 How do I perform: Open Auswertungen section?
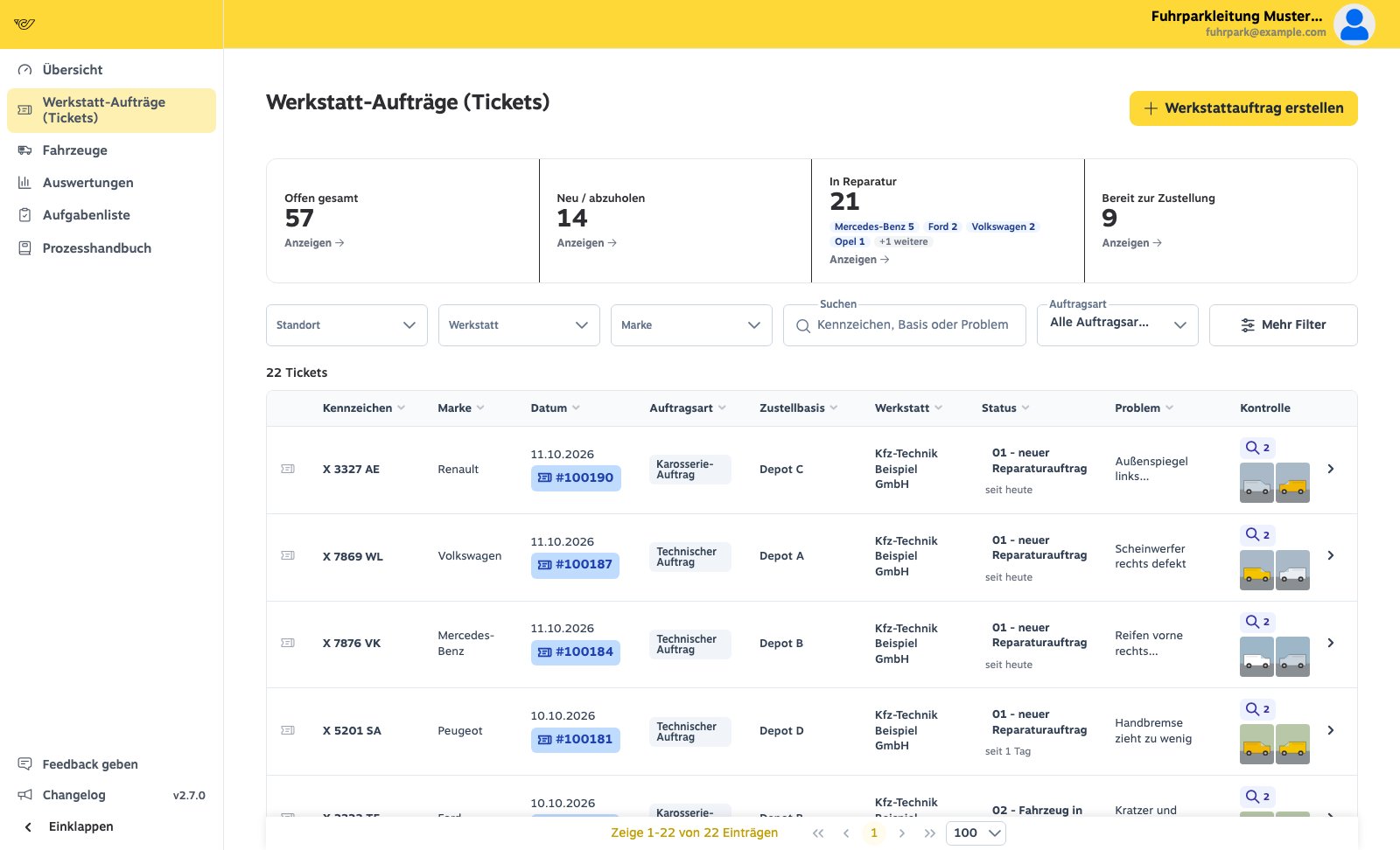click(x=111, y=183)
